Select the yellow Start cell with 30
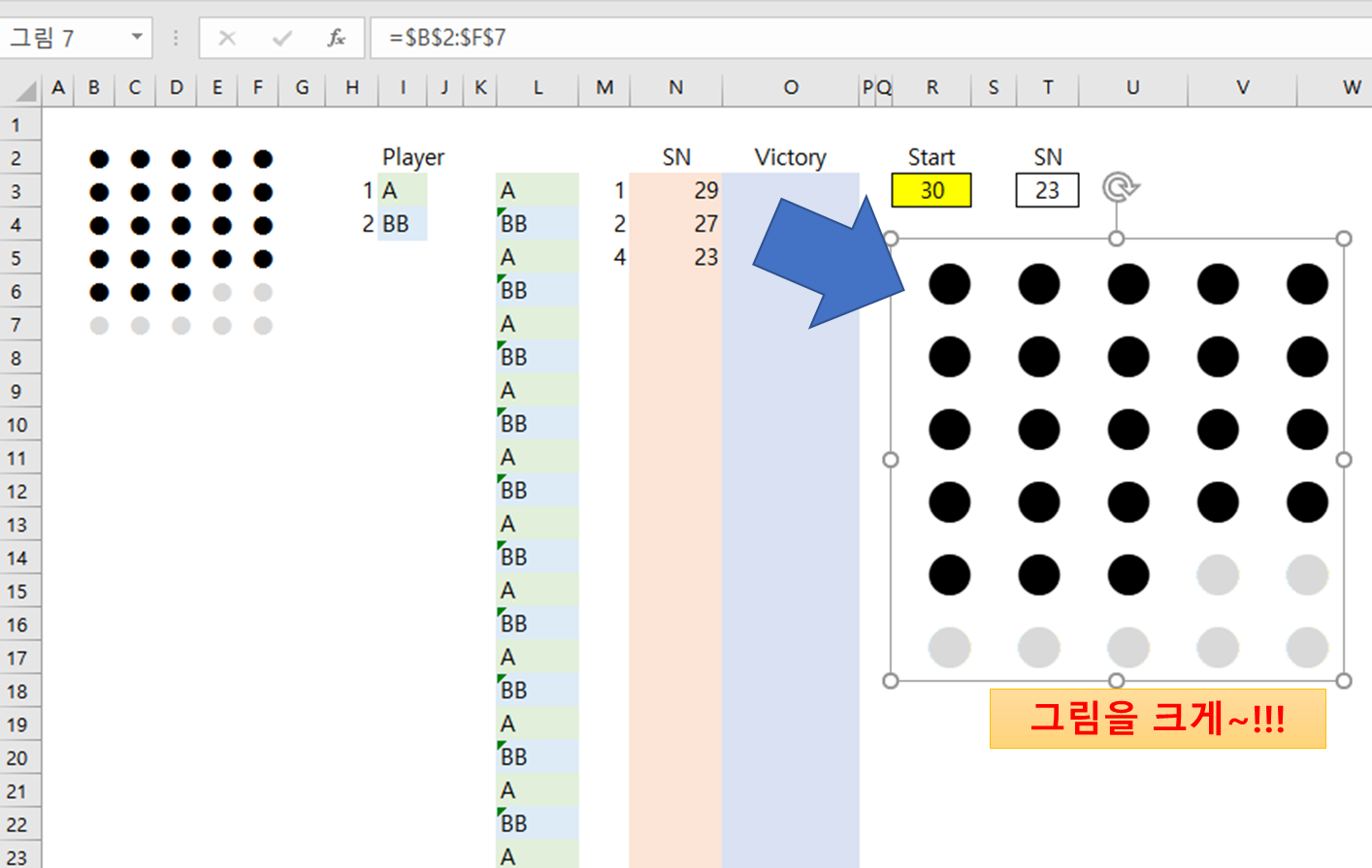Screen dimensions: 1372x868 coord(931,190)
